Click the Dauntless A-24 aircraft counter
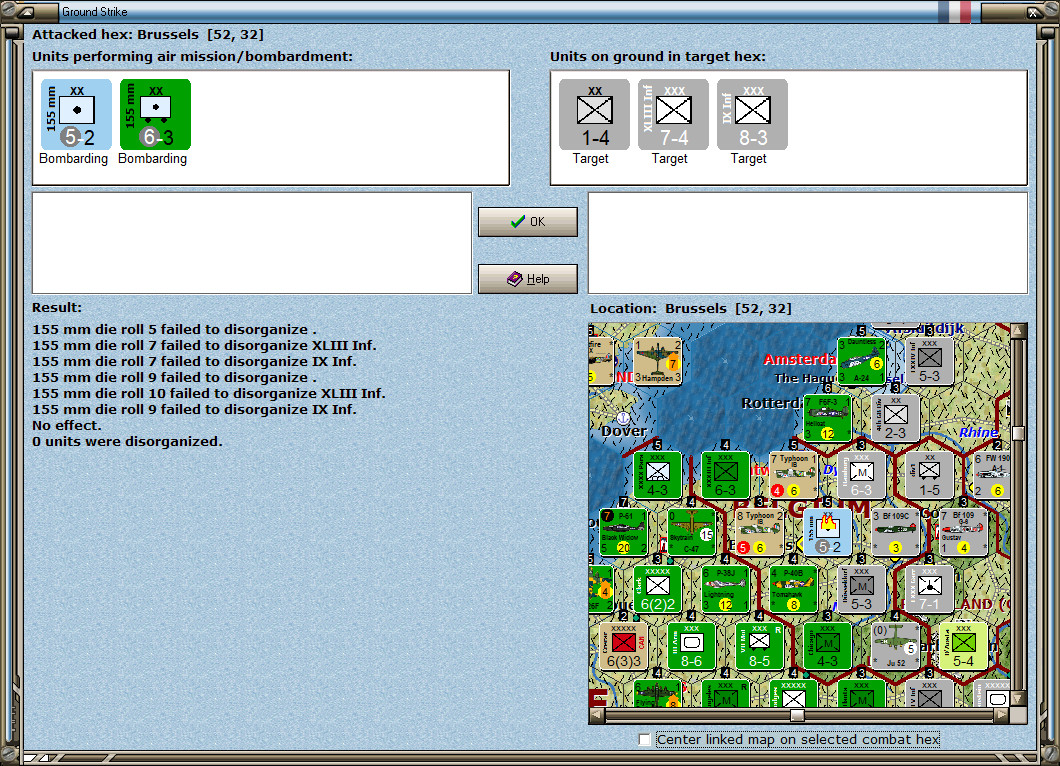Screen dimensions: 1060x766 click(x=861, y=361)
